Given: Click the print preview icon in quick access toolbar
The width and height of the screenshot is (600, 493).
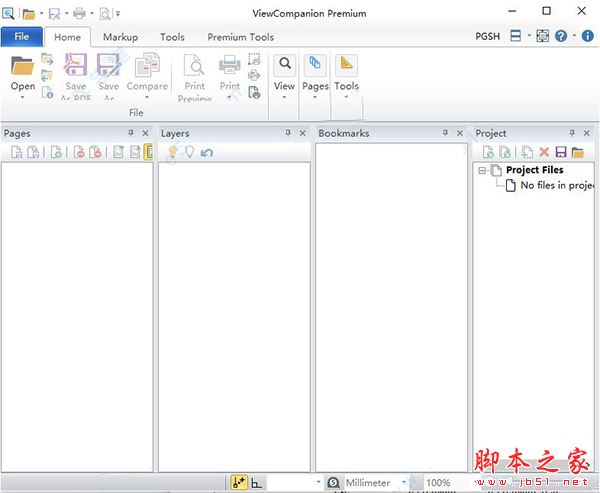Looking at the screenshot, I should point(104,14).
